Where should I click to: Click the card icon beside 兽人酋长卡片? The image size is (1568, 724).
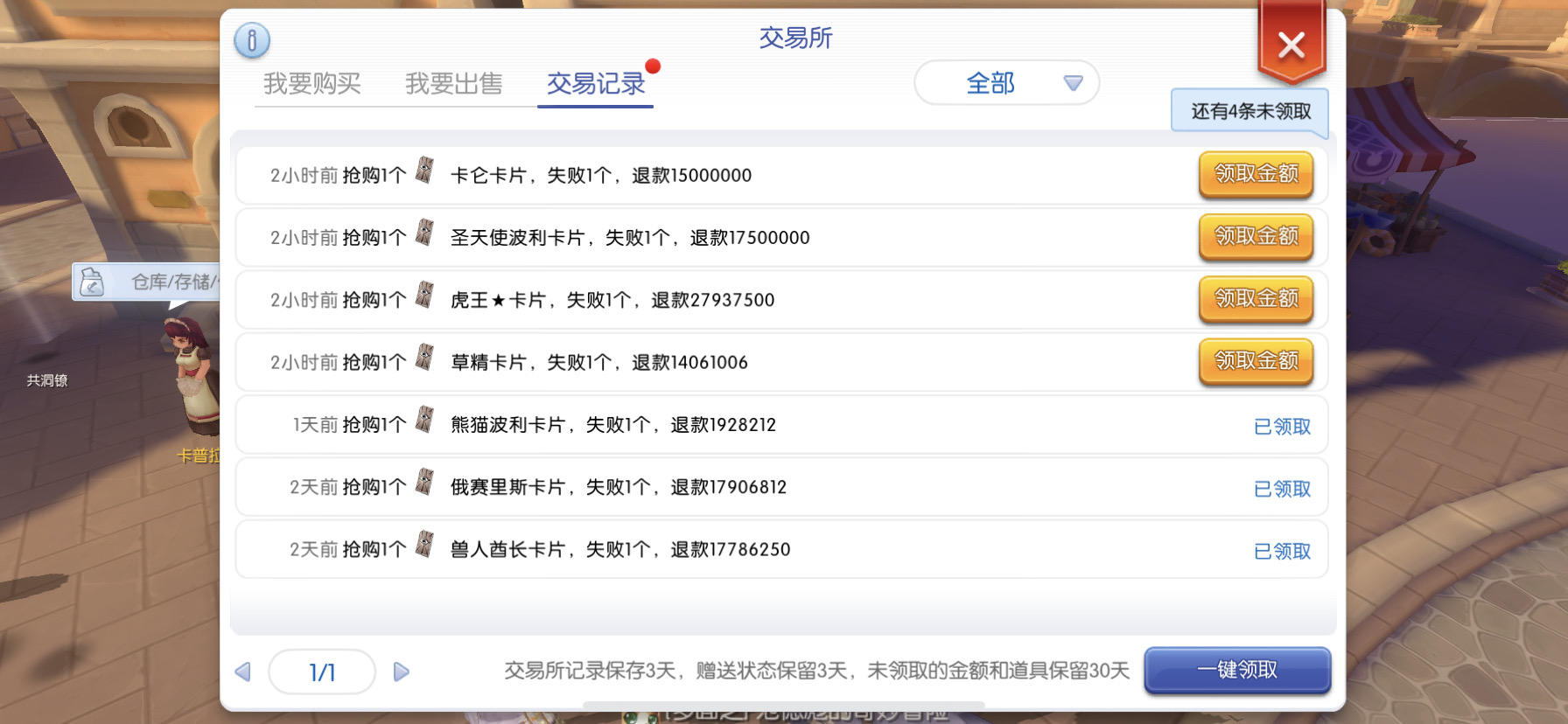424,545
